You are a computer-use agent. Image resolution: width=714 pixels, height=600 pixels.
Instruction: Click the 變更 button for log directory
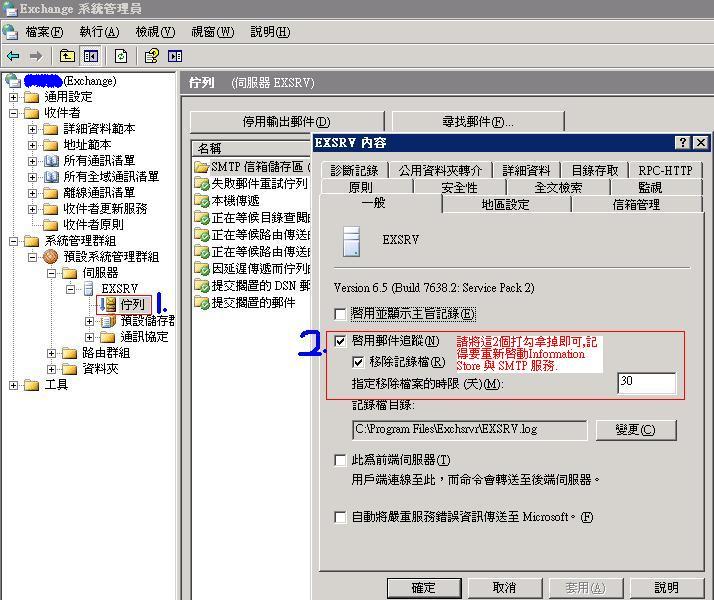click(634, 430)
